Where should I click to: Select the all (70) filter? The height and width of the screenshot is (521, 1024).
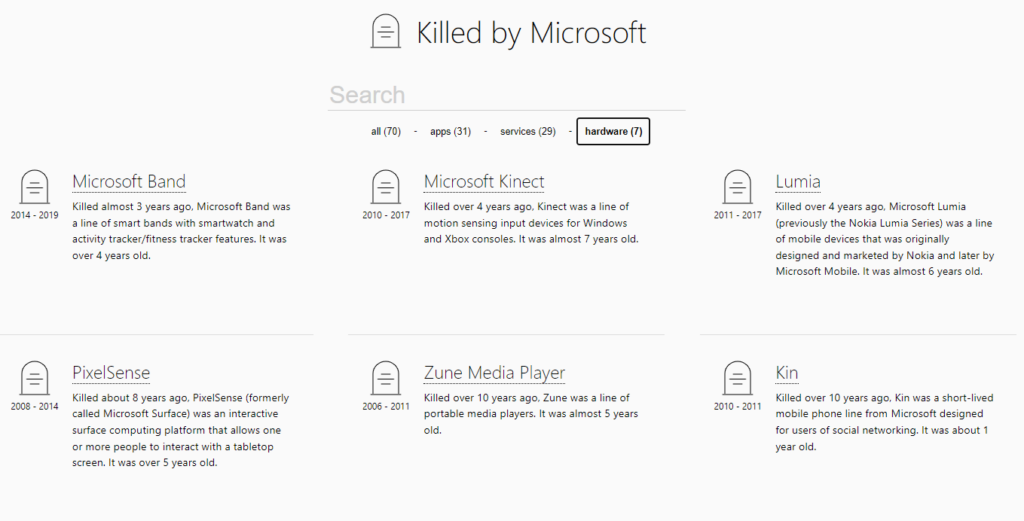tap(386, 131)
